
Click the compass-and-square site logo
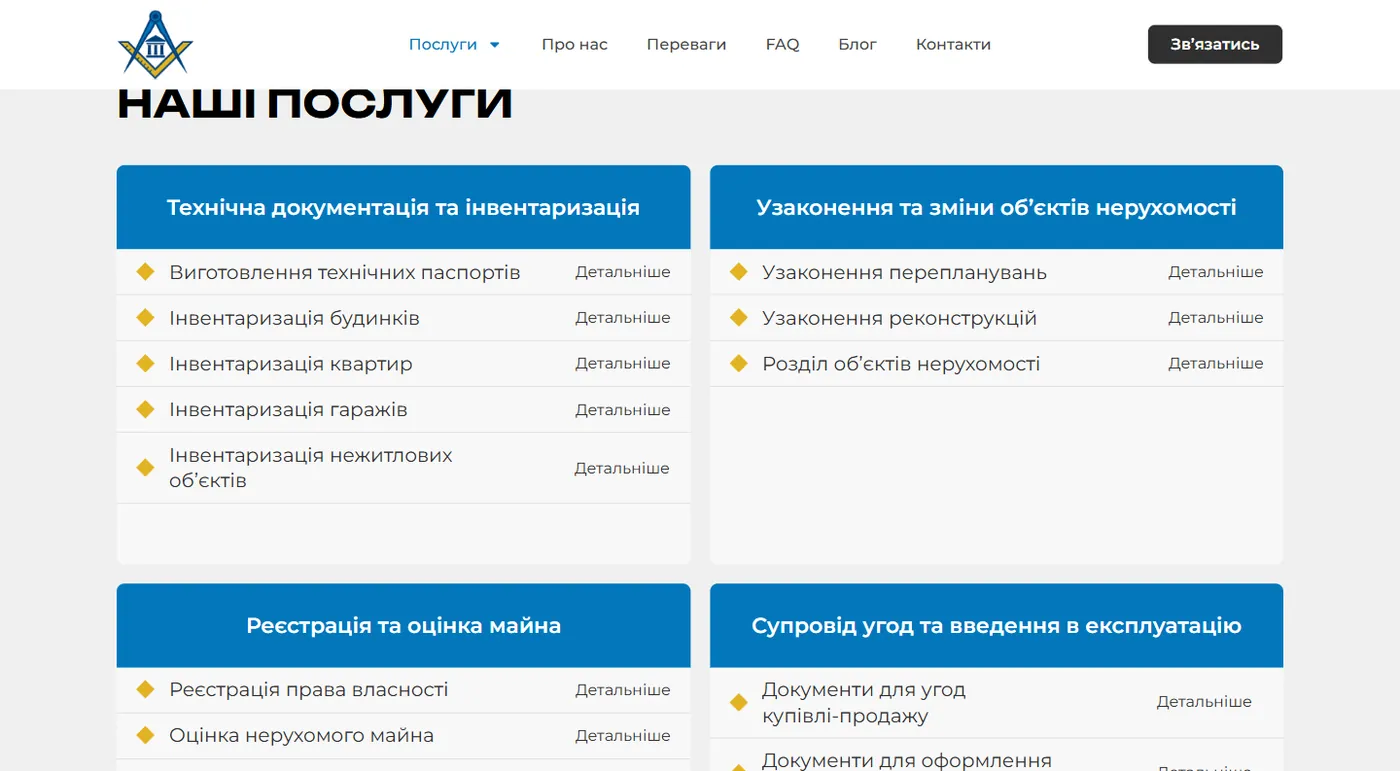pyautogui.click(x=156, y=44)
